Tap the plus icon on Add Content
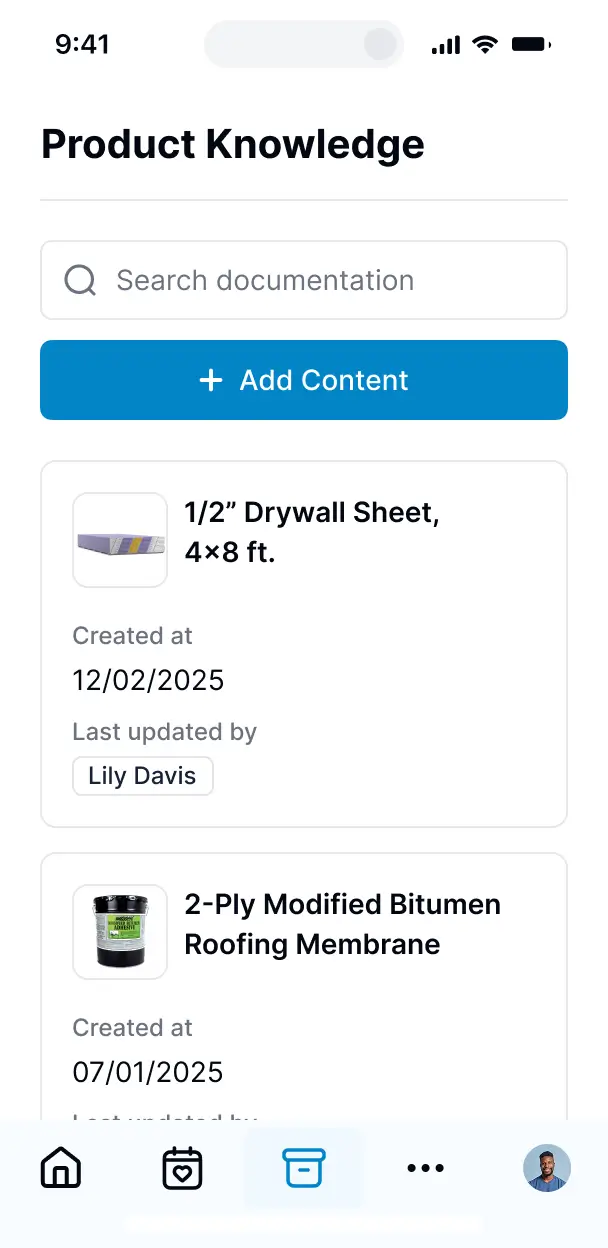608x1248 pixels. click(x=210, y=380)
